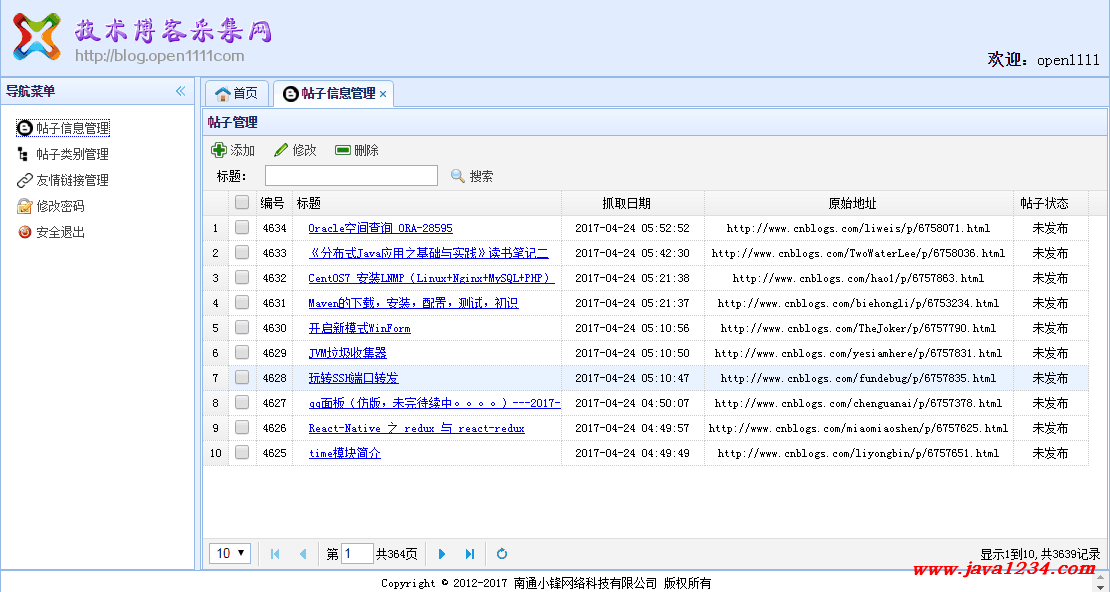1110x592 pixels.
Task: Select the checkbox for post 4626
Action: click(x=242, y=427)
